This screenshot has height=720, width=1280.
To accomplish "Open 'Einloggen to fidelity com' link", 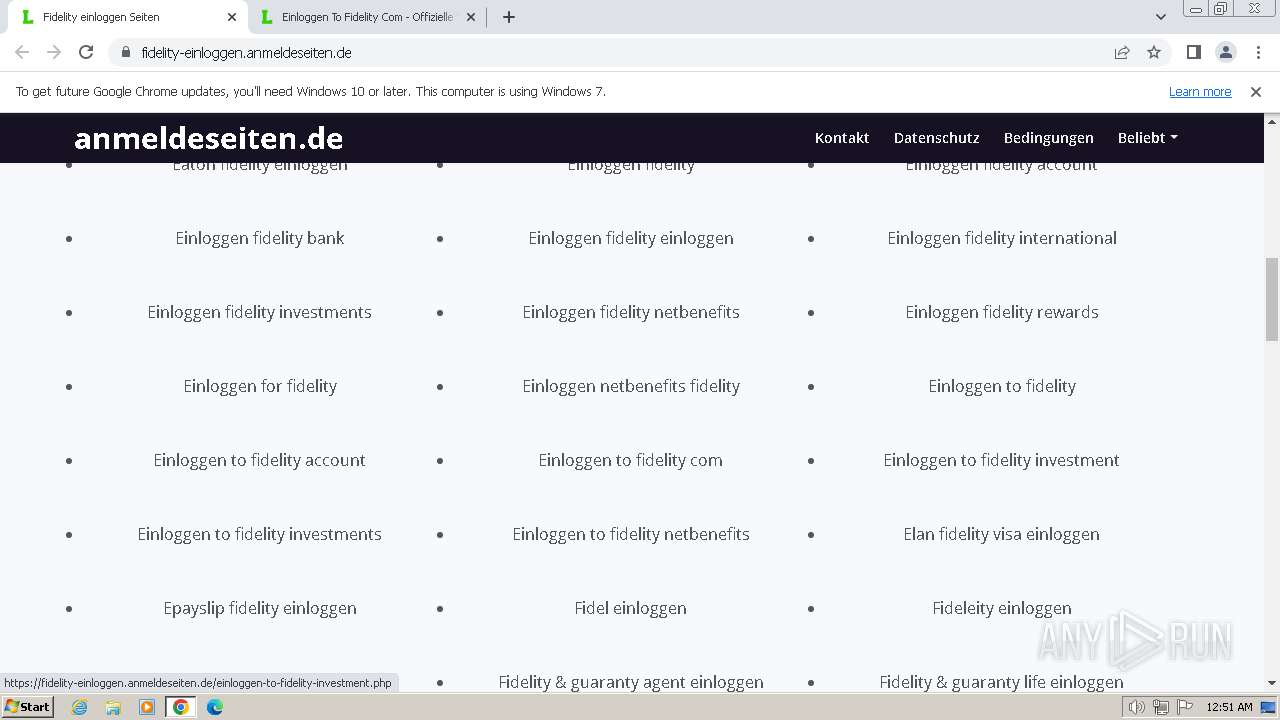I will click(631, 460).
